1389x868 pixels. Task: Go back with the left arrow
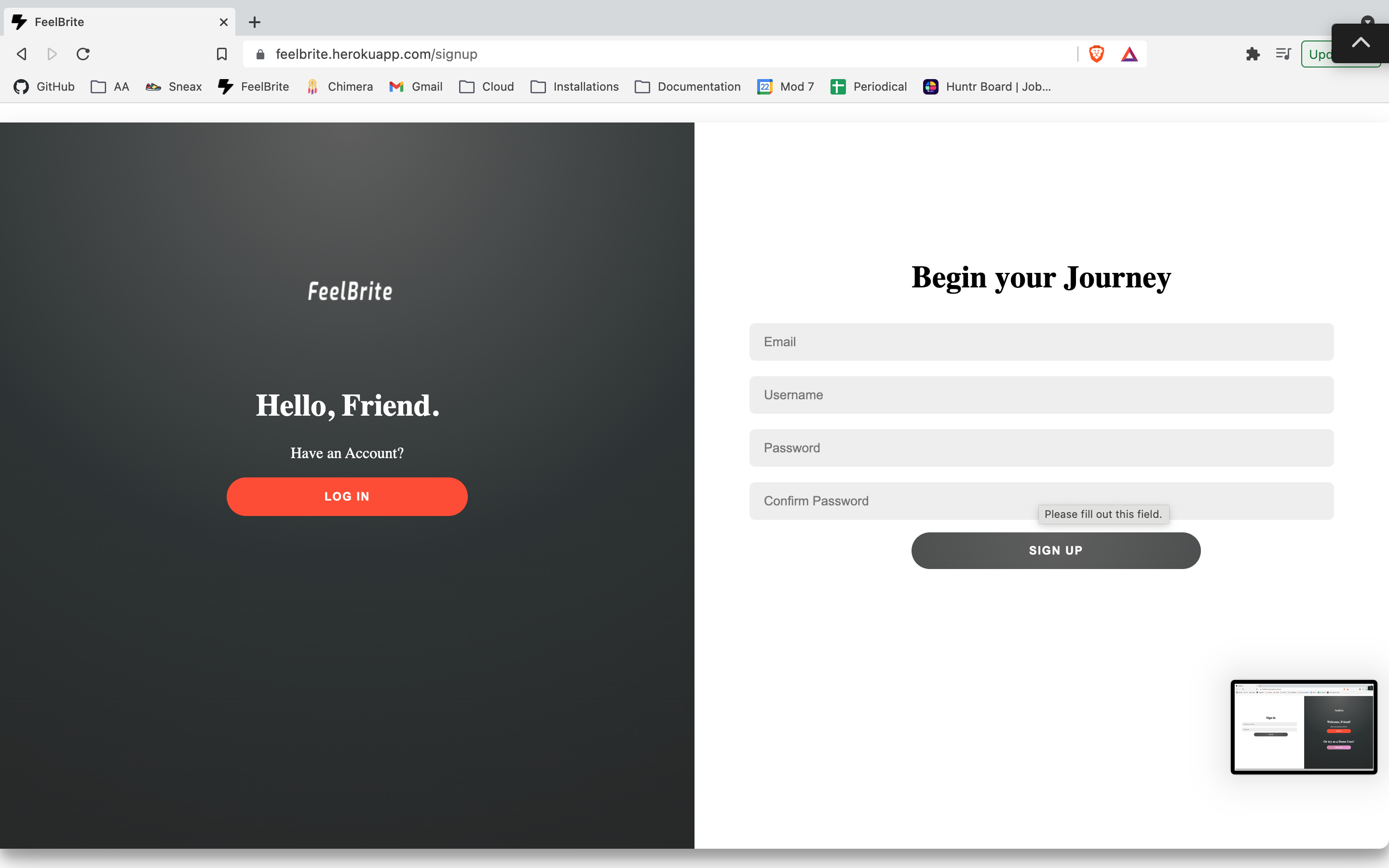pyautogui.click(x=22, y=54)
